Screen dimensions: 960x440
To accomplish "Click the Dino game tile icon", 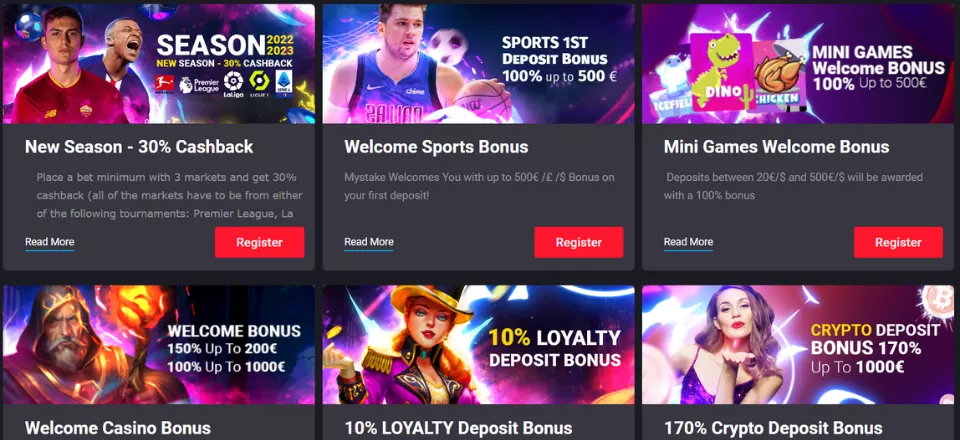I will tap(721, 72).
